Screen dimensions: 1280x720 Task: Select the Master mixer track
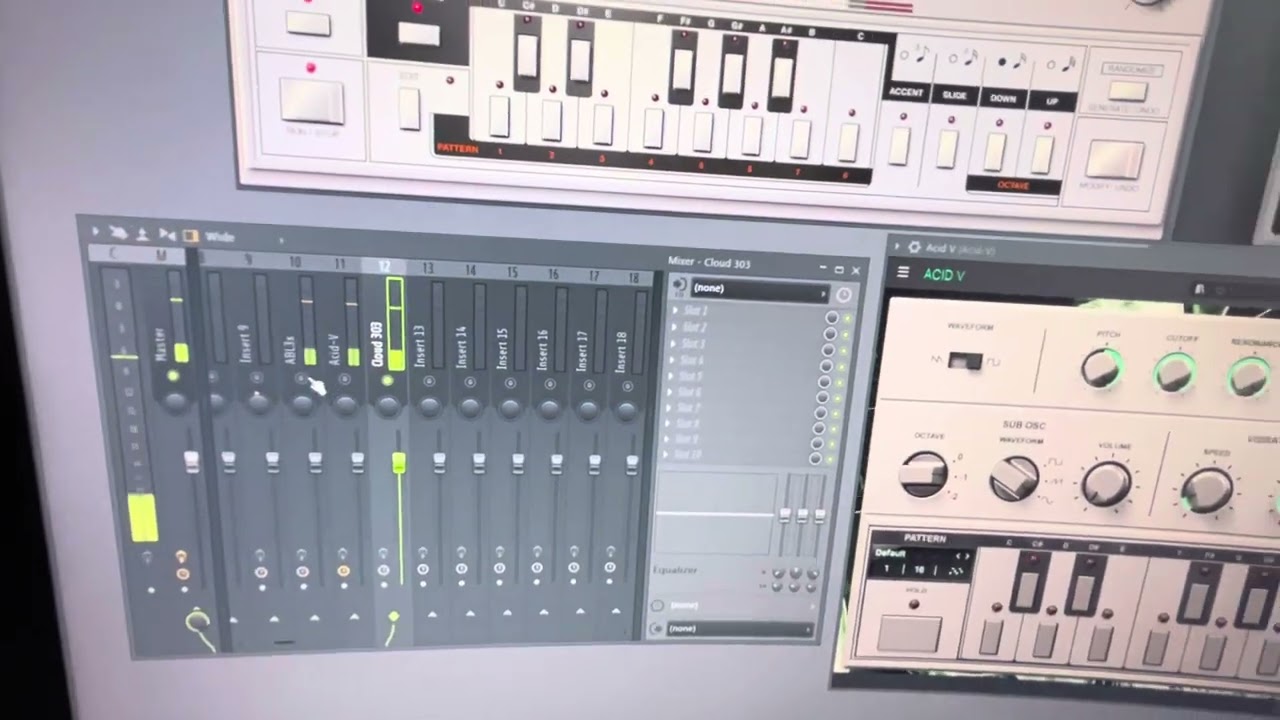pyautogui.click(x=160, y=344)
